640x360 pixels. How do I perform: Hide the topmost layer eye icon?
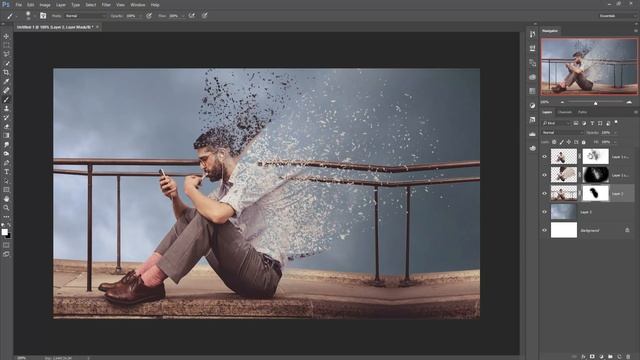click(x=544, y=156)
